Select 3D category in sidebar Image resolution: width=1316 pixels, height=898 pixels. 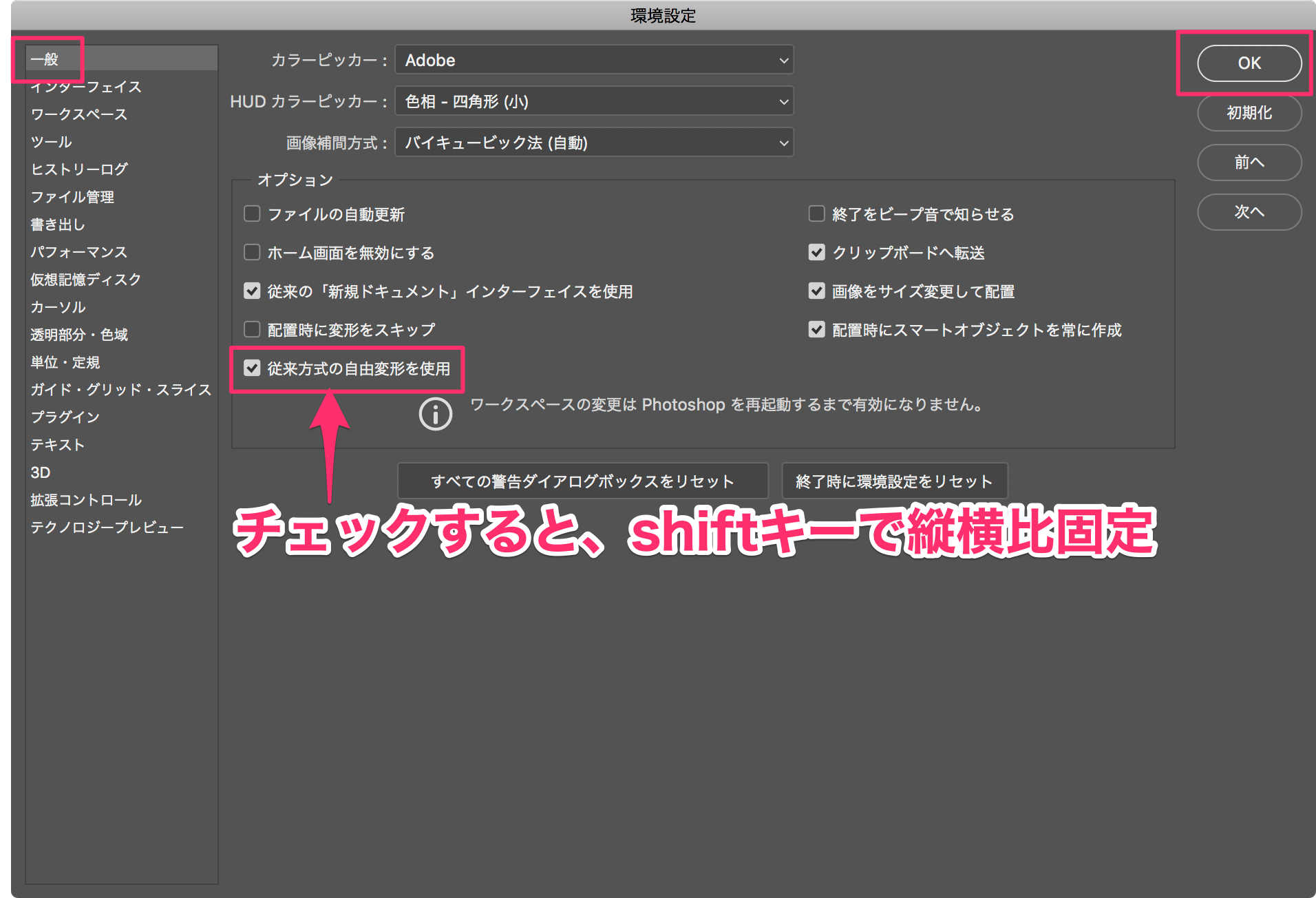pos(122,472)
